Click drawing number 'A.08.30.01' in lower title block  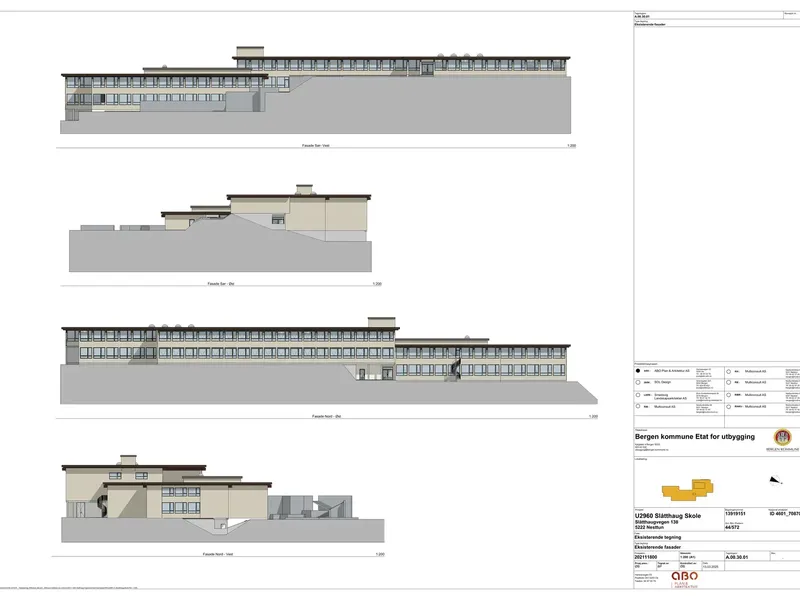pos(736,557)
